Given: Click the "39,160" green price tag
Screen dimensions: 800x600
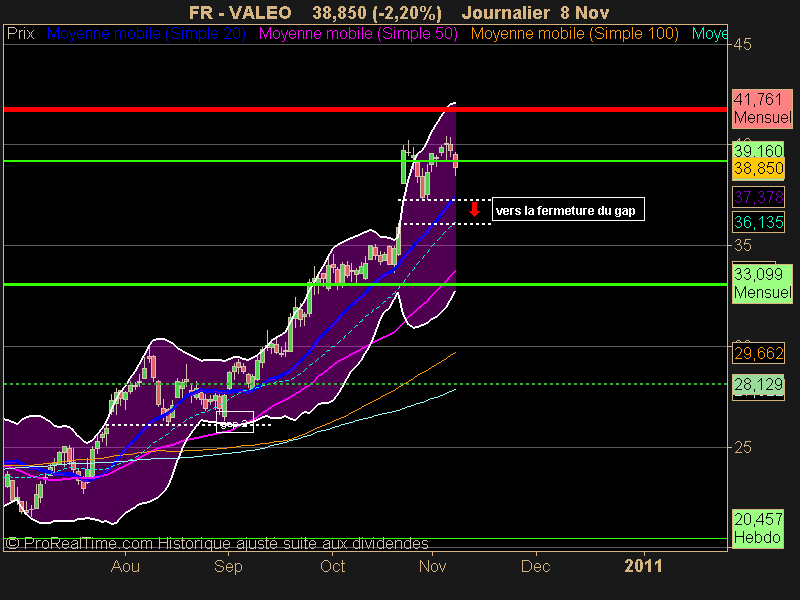Looking at the screenshot, I should [758, 151].
